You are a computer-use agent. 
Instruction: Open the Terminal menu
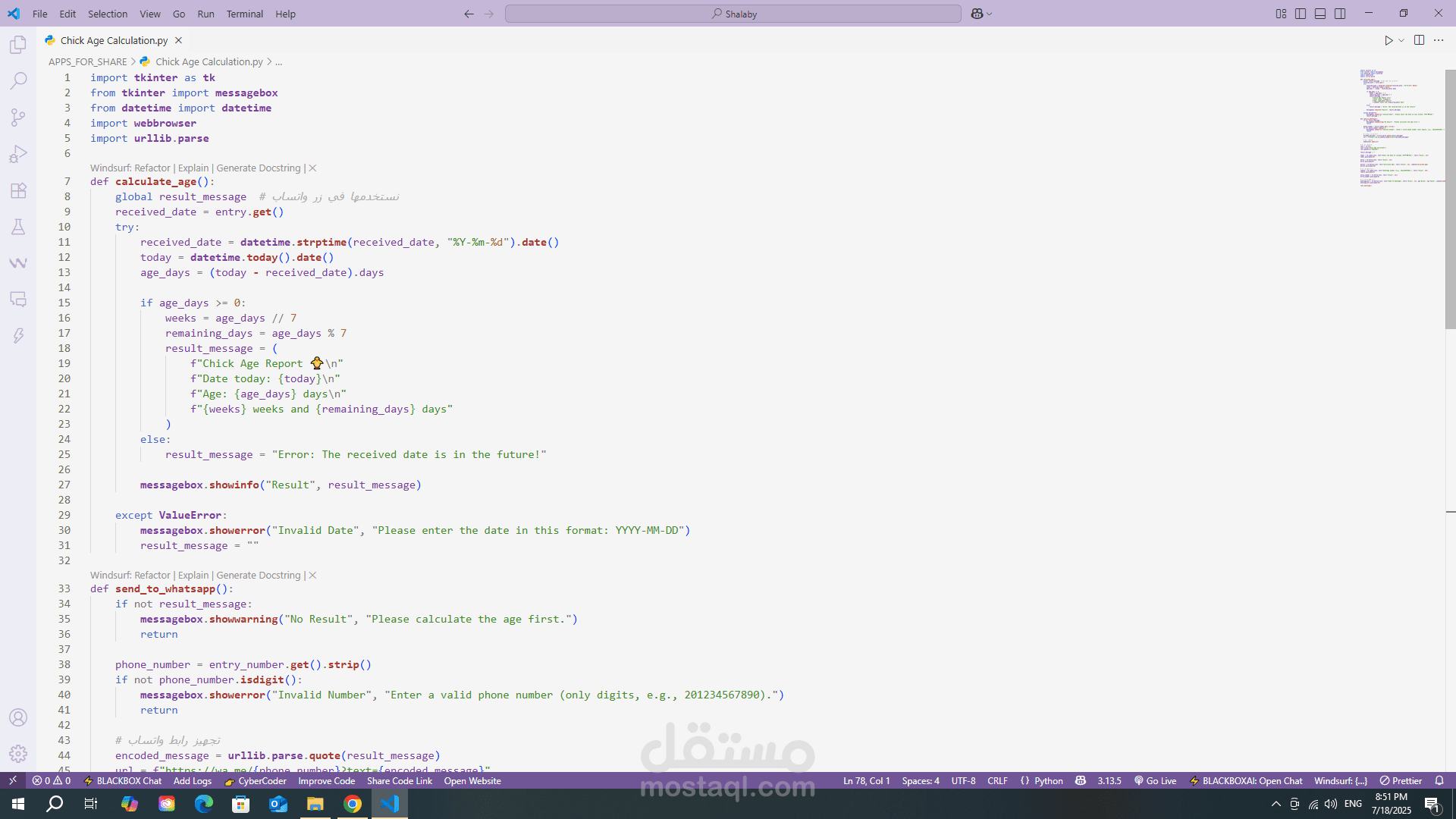(244, 14)
